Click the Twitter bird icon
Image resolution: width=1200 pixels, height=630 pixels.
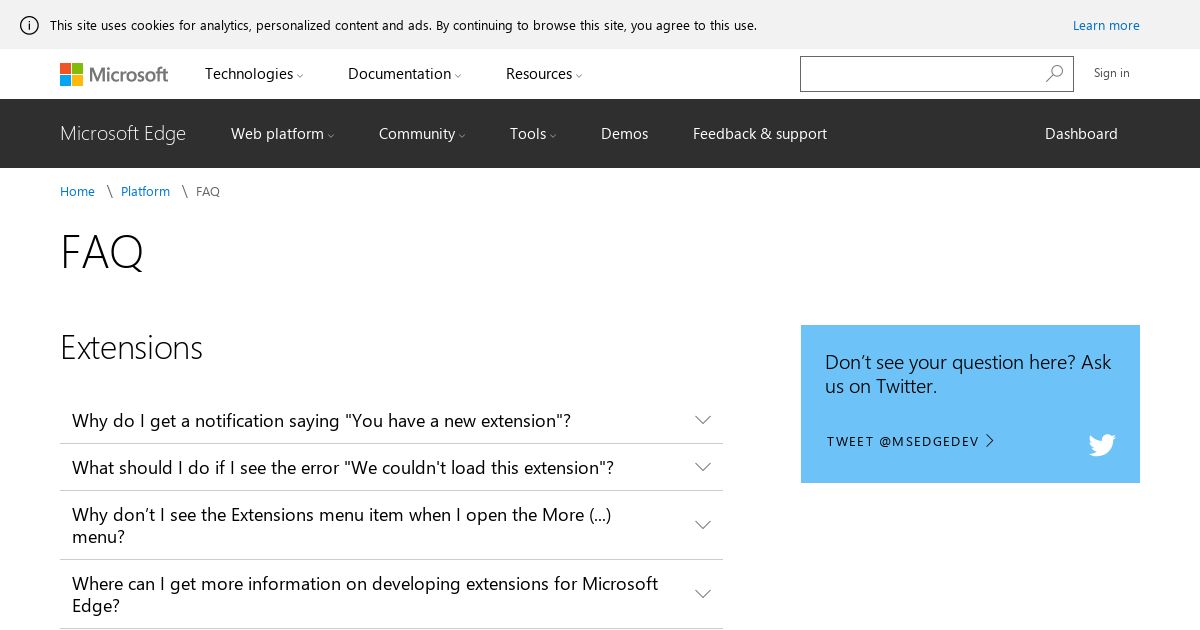coord(1102,445)
